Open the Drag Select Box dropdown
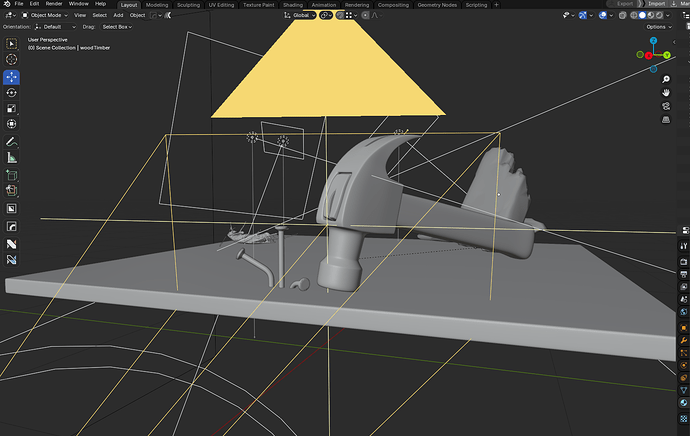The image size is (690, 436). [x=117, y=27]
